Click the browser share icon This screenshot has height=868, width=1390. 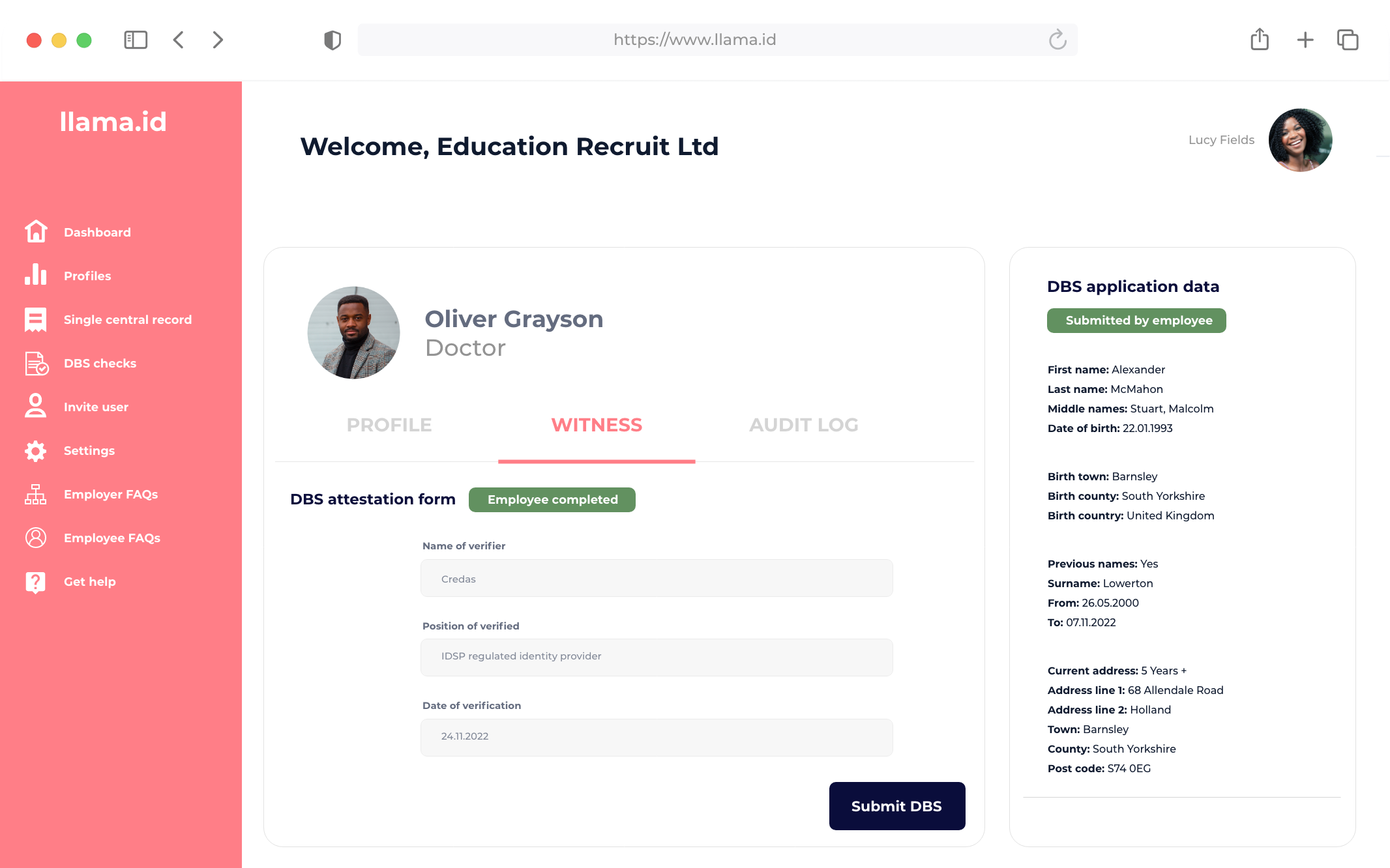tap(1259, 40)
